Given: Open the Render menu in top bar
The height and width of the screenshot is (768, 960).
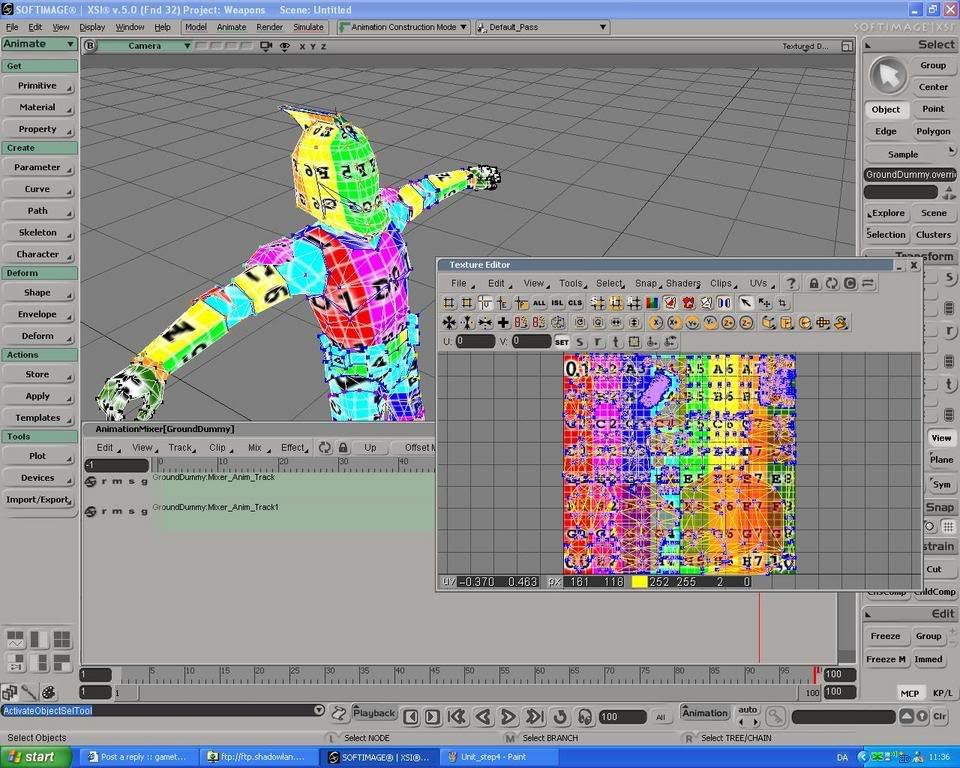Looking at the screenshot, I should (x=269, y=27).
